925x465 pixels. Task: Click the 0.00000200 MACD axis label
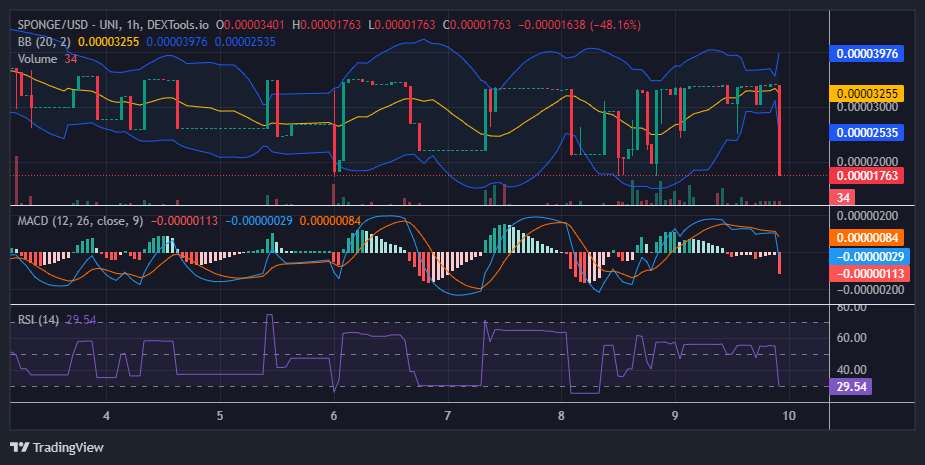[x=867, y=216]
